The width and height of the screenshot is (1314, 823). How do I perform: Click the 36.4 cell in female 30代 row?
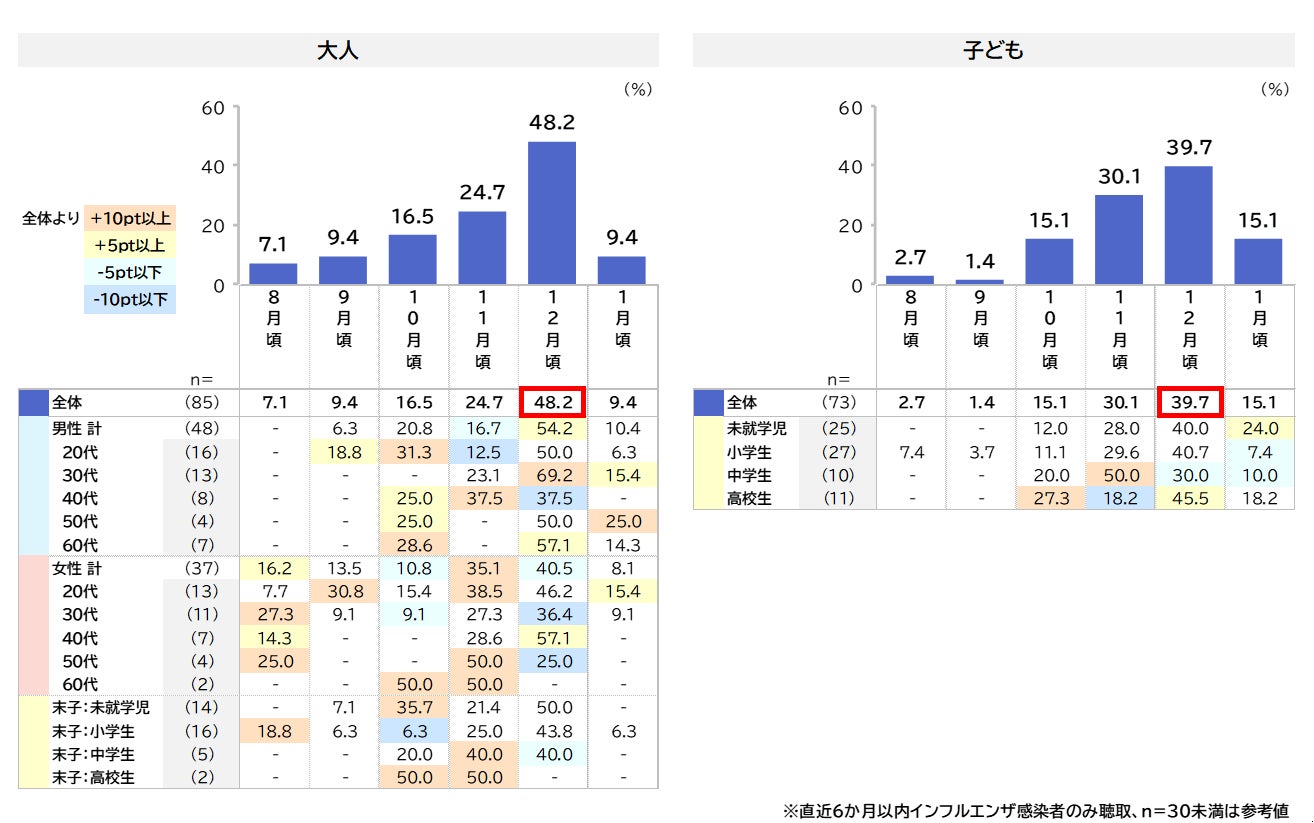[x=552, y=614]
